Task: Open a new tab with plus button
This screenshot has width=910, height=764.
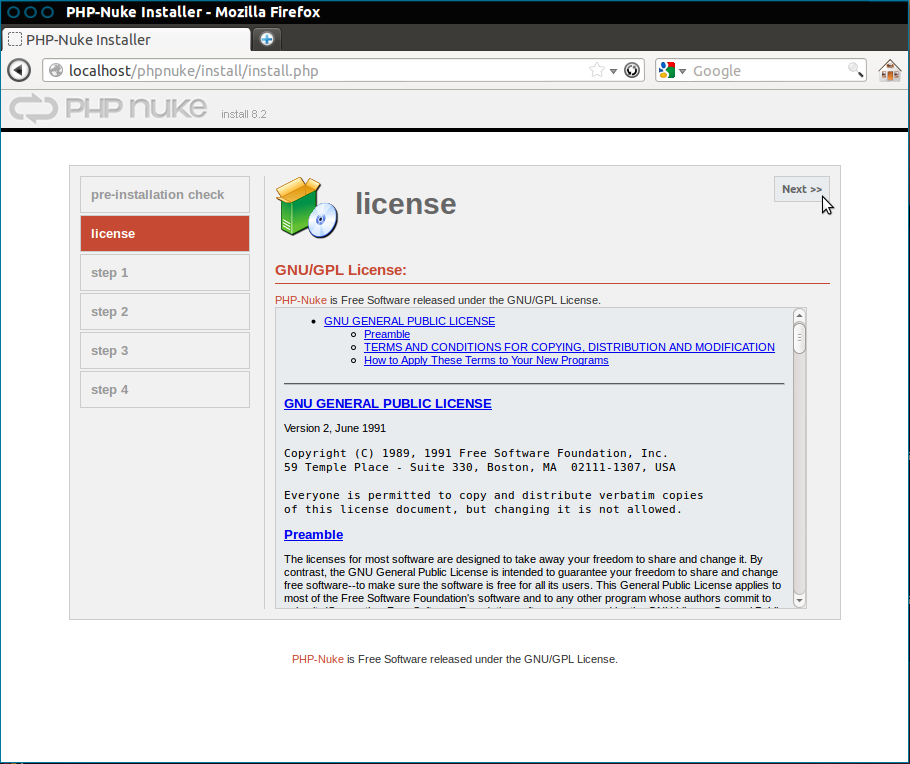Action: pyautogui.click(x=267, y=39)
